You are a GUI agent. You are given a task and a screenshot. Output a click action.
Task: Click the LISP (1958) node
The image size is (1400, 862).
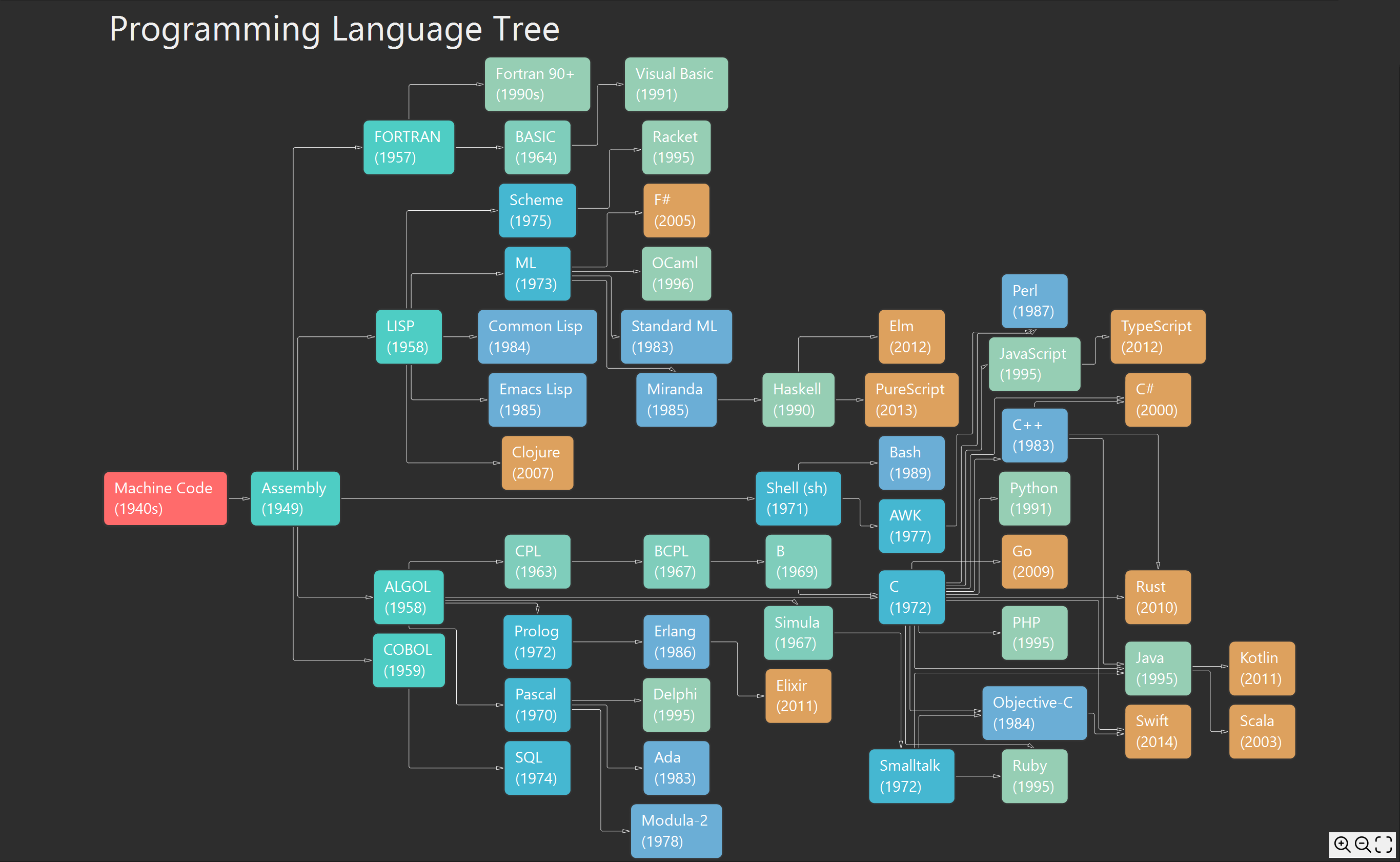(x=409, y=336)
